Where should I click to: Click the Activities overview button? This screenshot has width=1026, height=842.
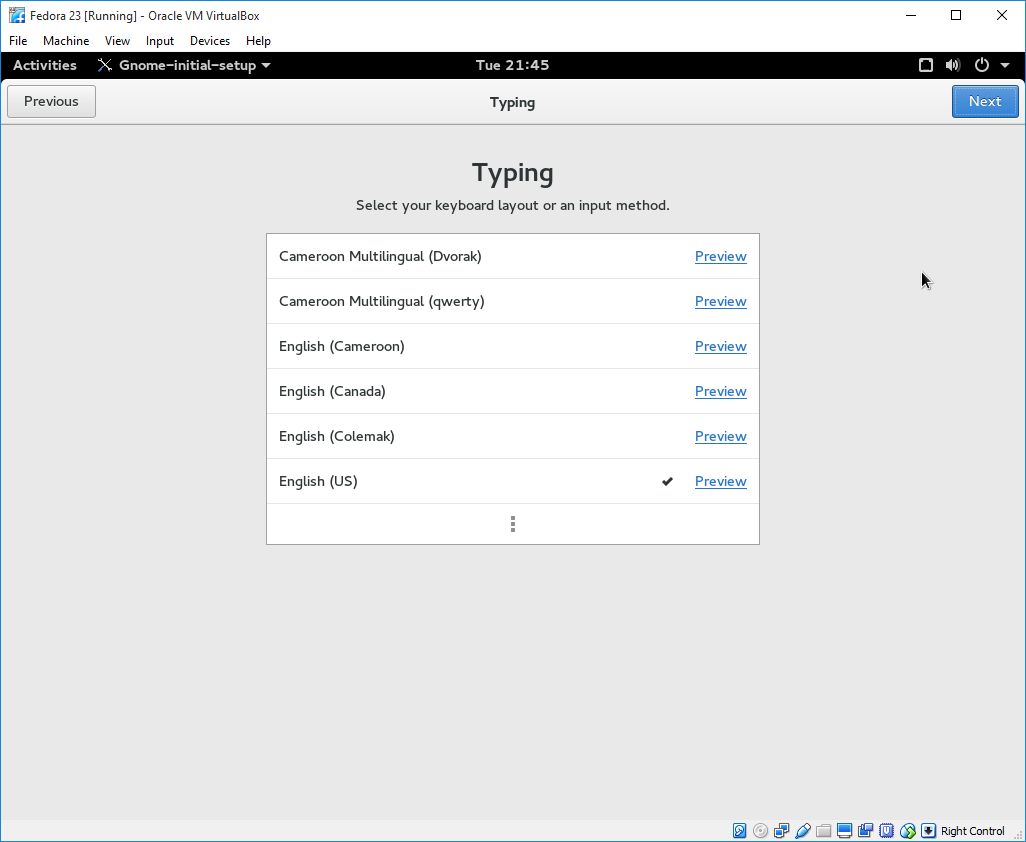click(44, 65)
